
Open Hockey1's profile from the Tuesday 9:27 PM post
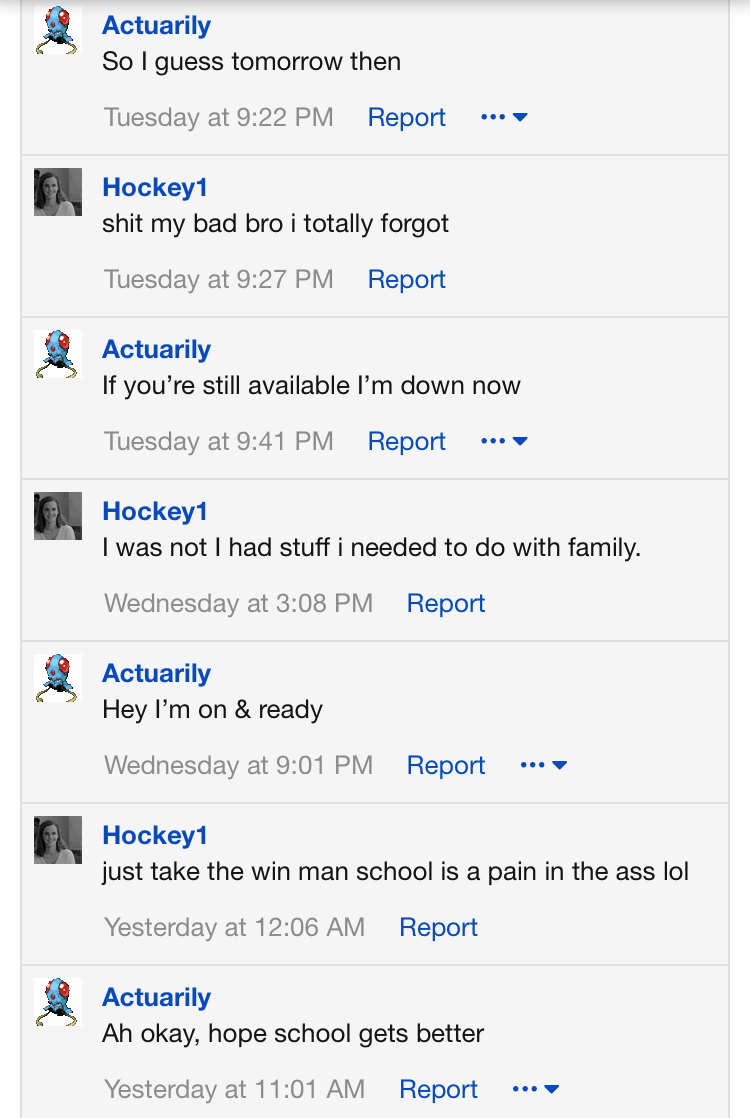[x=154, y=187]
